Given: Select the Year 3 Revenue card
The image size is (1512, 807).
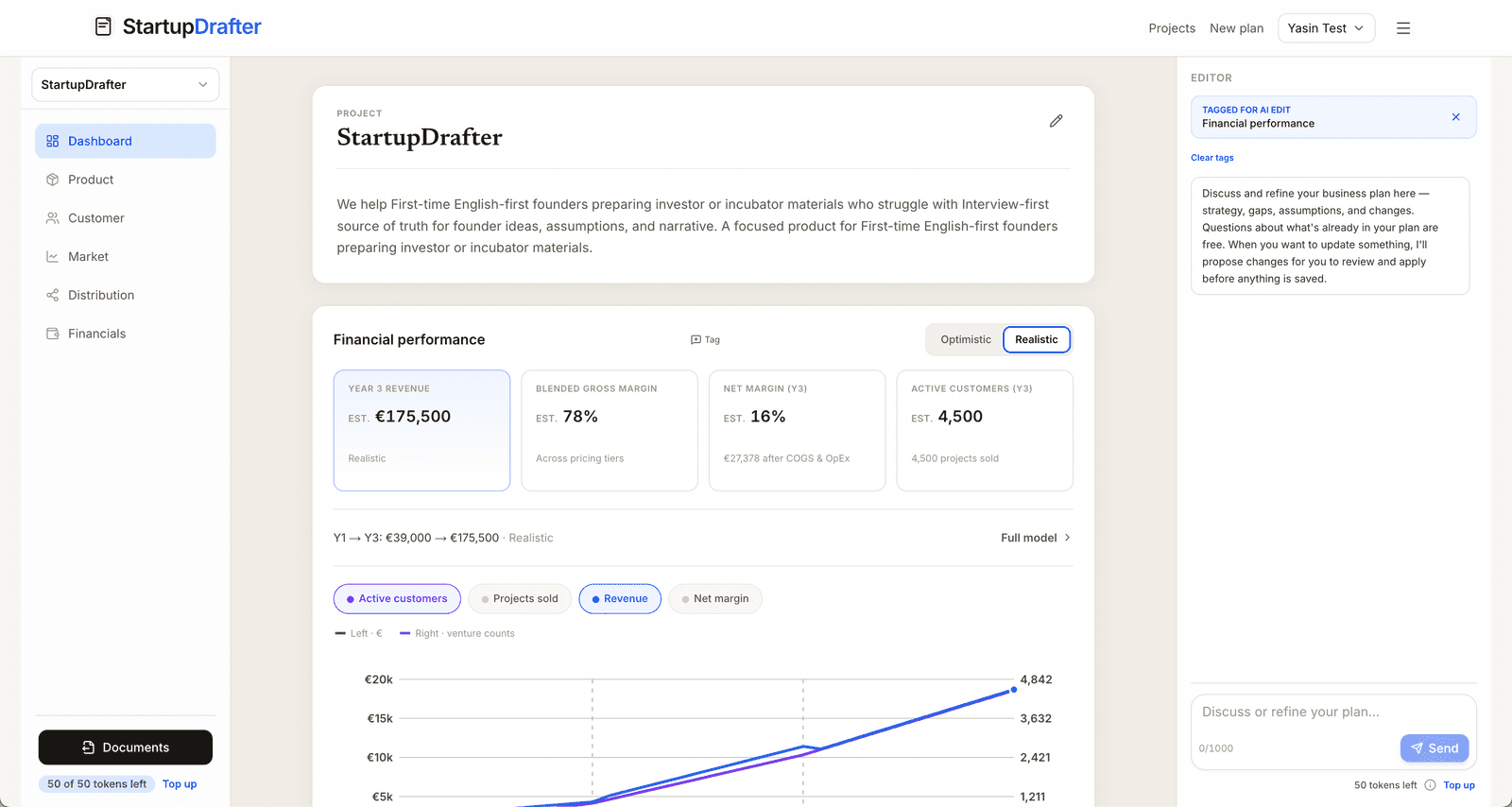Looking at the screenshot, I should (x=421, y=430).
